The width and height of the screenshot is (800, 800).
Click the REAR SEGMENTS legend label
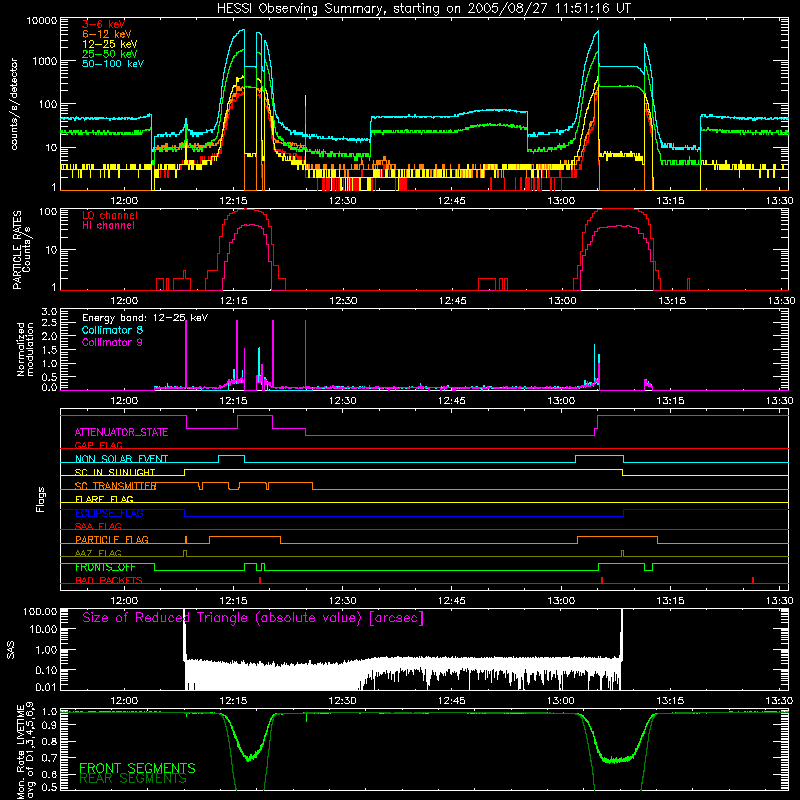133,779
